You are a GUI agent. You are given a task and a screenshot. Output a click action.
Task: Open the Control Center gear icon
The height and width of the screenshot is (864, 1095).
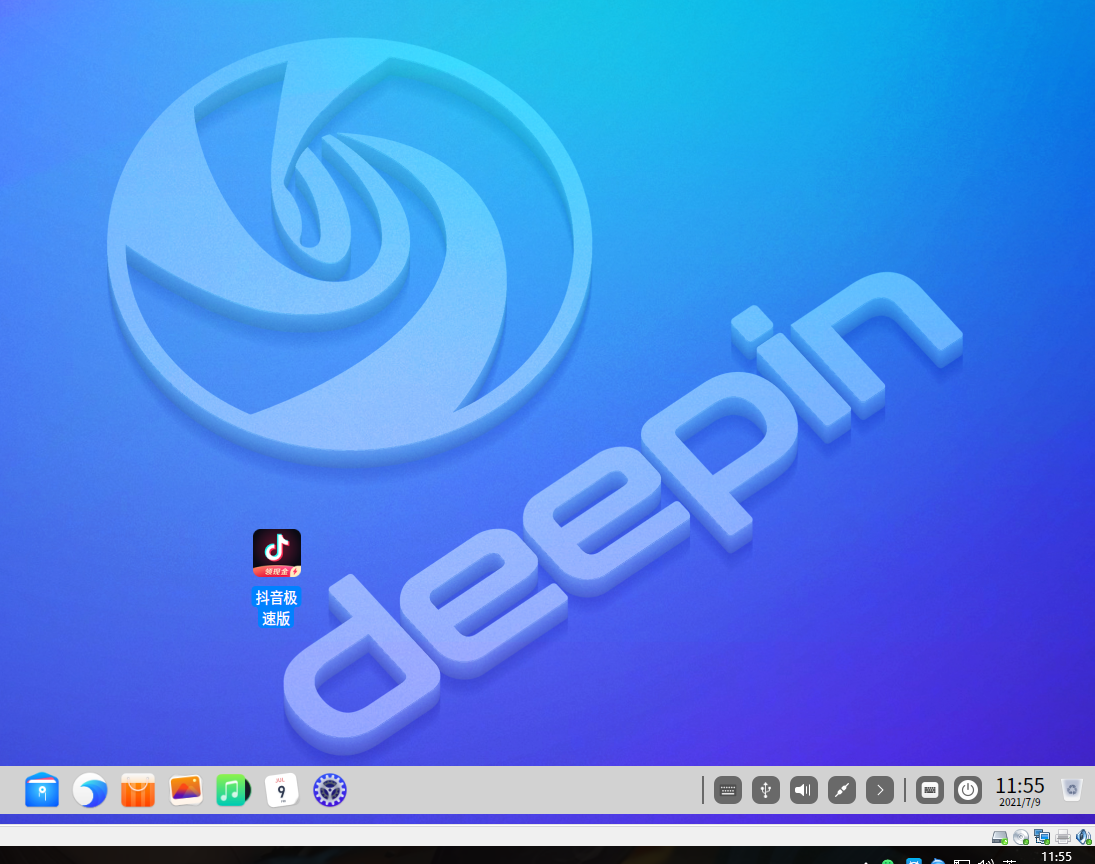tap(330, 790)
